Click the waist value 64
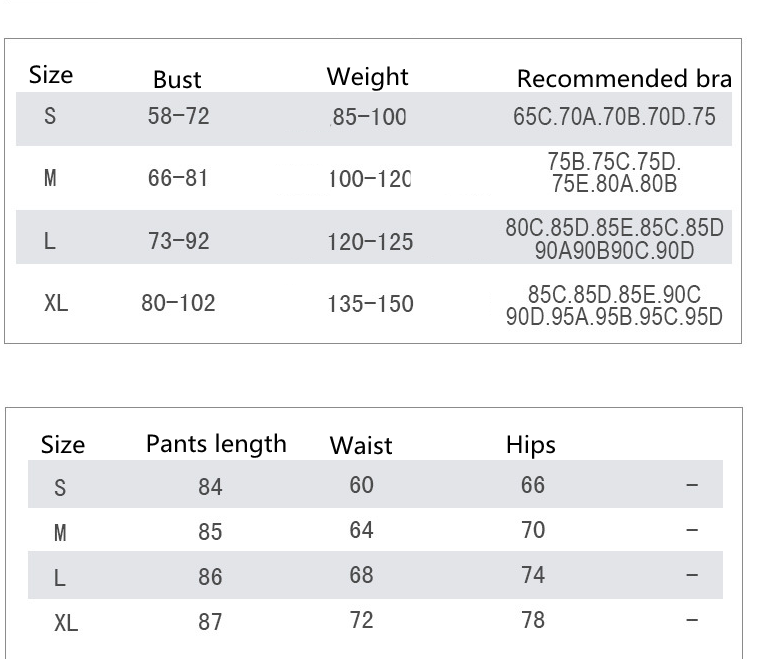The image size is (758, 659). [x=361, y=529]
